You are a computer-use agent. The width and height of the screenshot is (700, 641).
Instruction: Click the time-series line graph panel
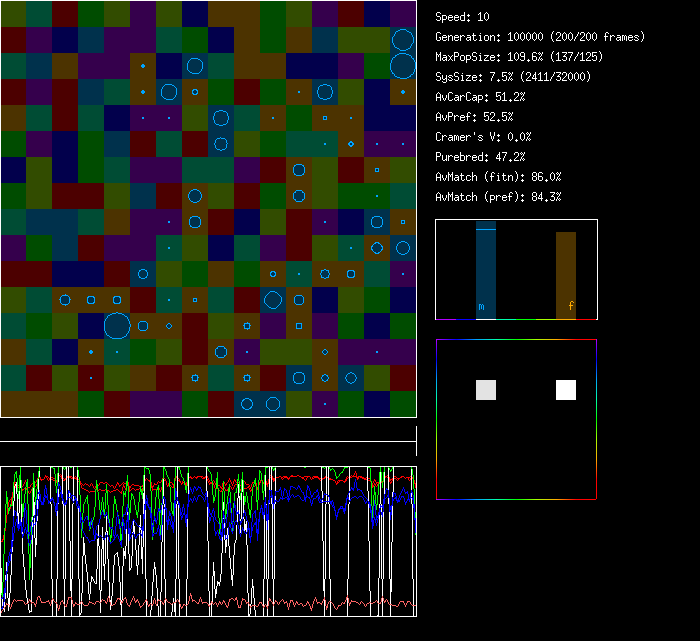click(x=208, y=541)
